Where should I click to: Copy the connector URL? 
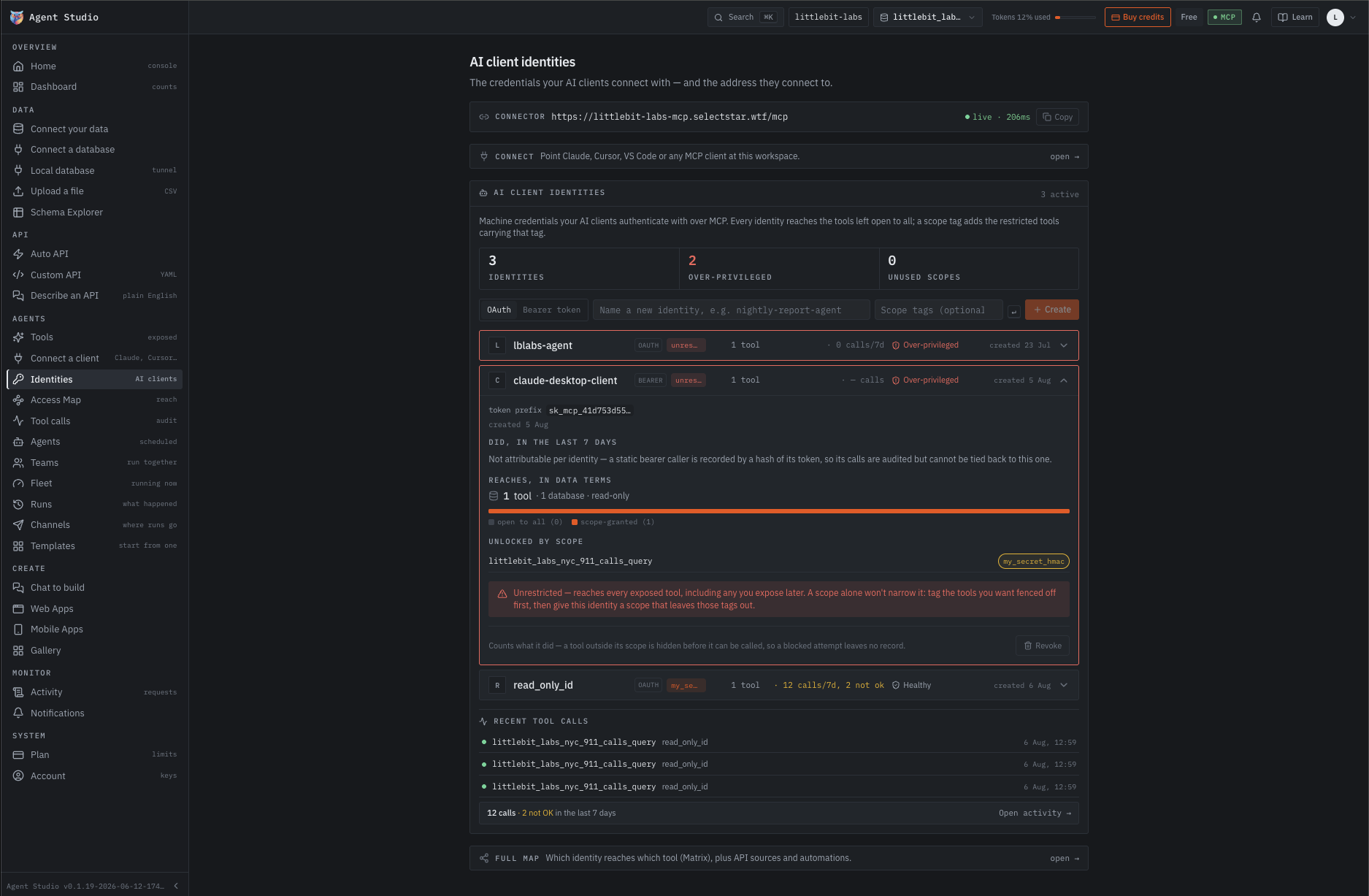coord(1057,117)
